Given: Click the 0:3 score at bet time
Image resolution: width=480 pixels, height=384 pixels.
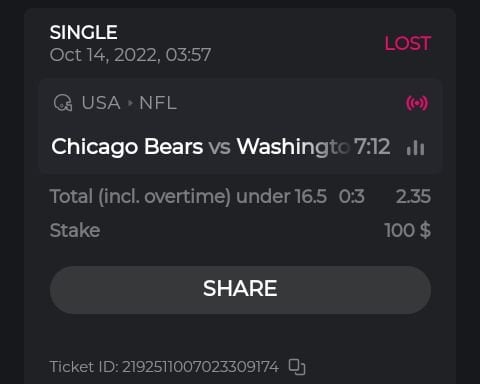Looking at the screenshot, I should 352,196.
